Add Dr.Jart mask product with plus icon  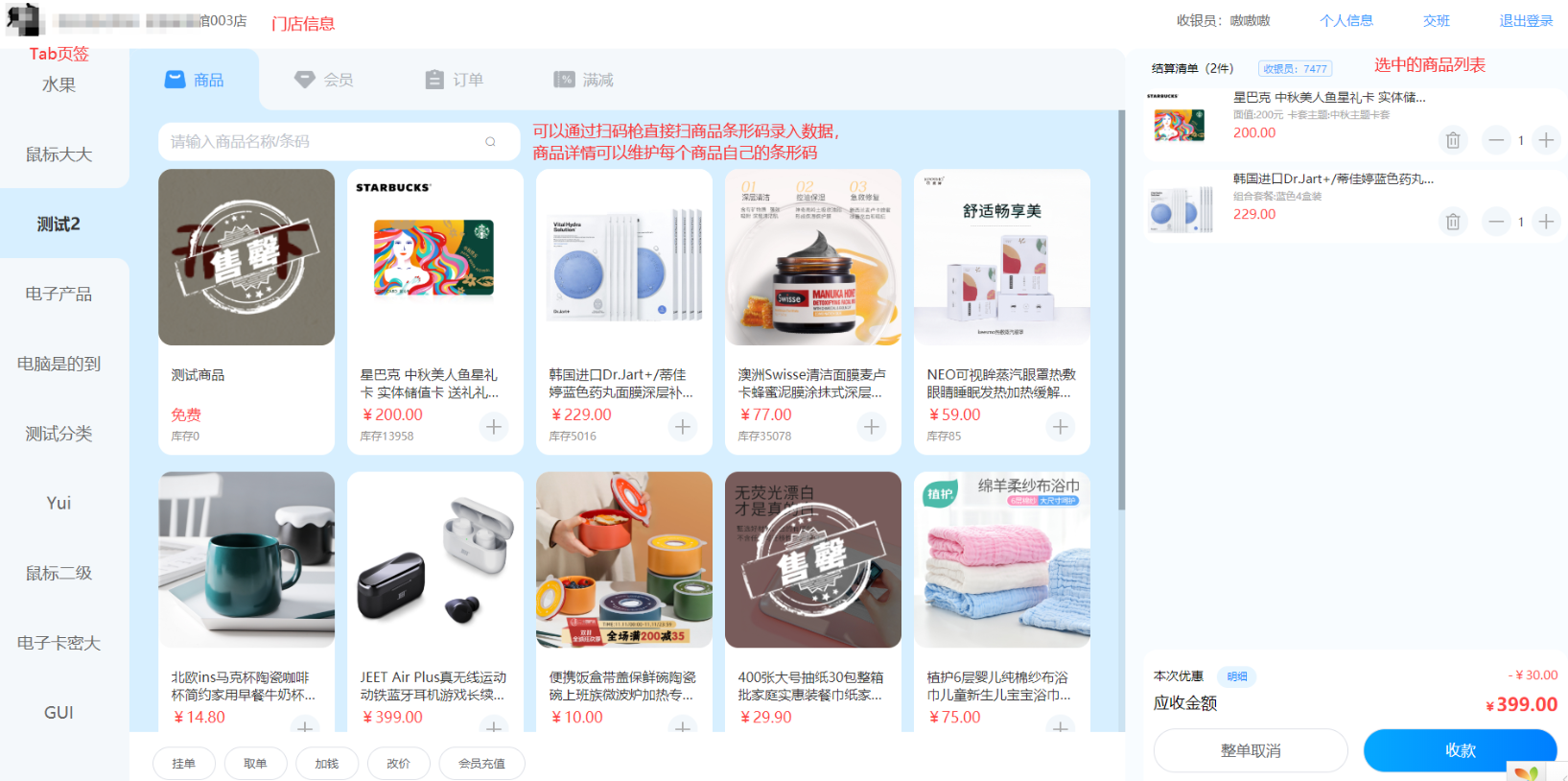click(x=683, y=427)
